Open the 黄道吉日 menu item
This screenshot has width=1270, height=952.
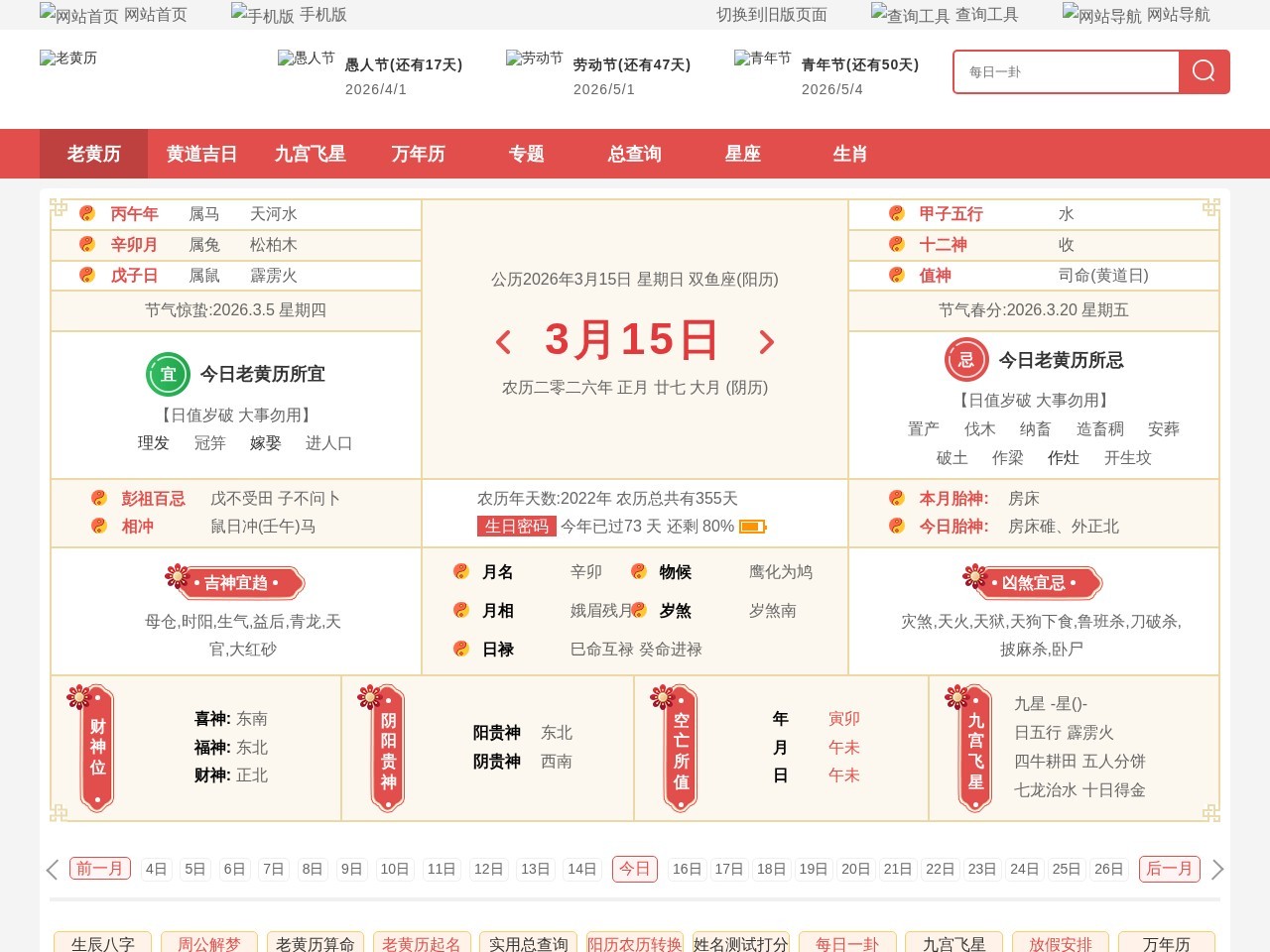coord(201,154)
